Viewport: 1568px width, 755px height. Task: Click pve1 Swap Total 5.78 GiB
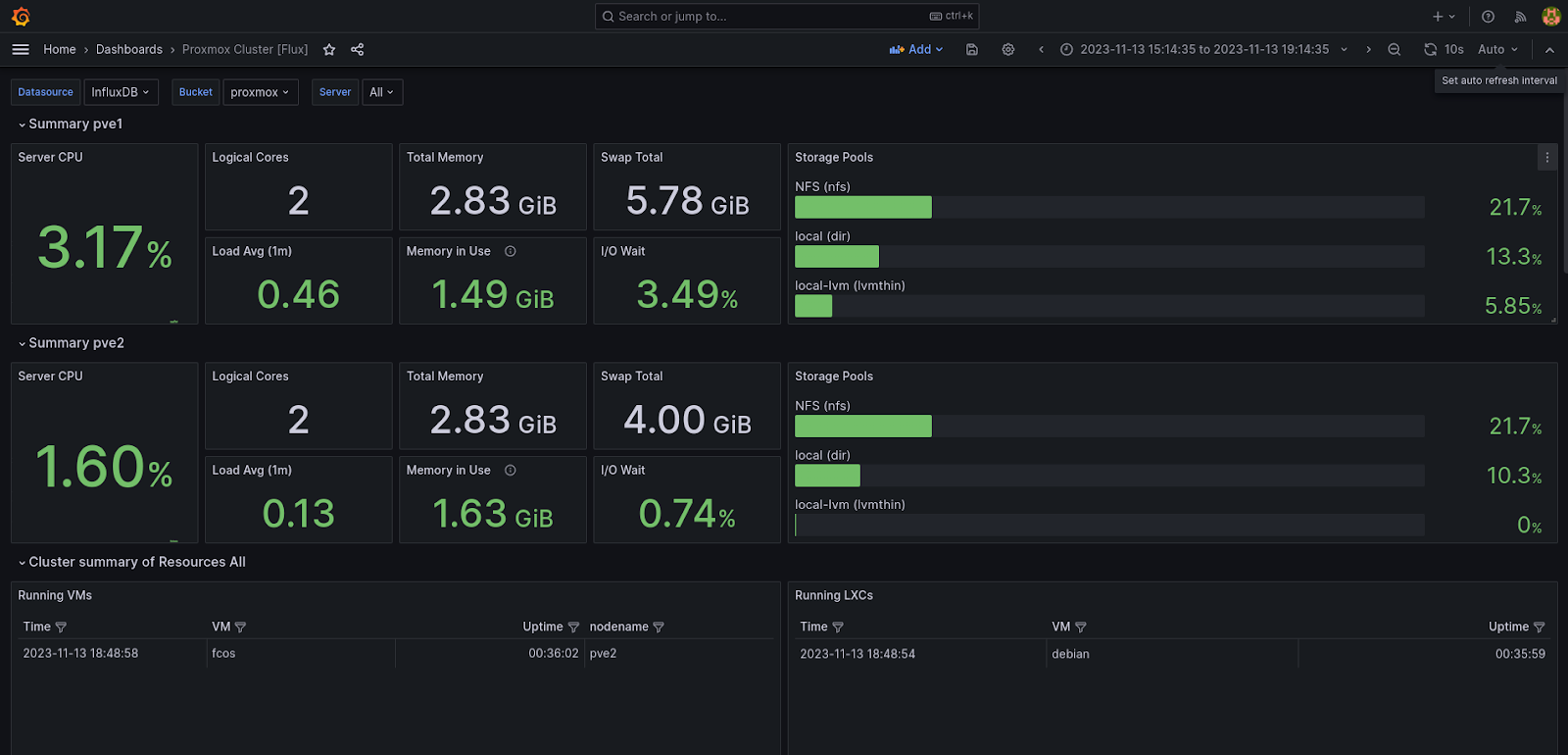[x=687, y=201]
